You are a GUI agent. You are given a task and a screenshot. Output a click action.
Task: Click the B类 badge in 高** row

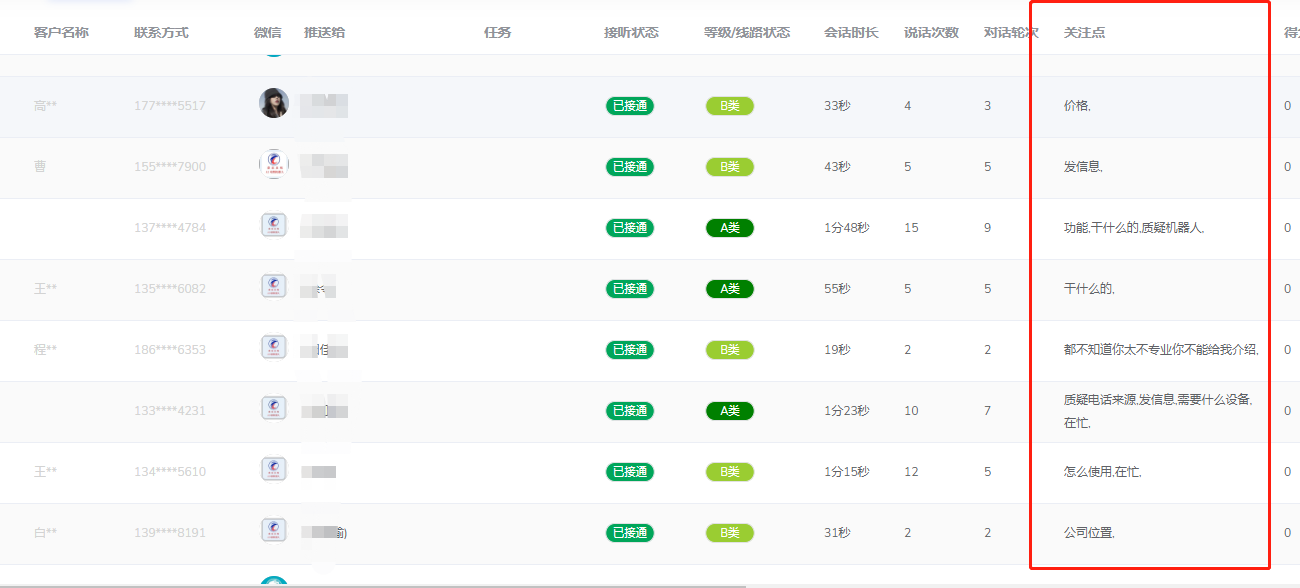729,106
